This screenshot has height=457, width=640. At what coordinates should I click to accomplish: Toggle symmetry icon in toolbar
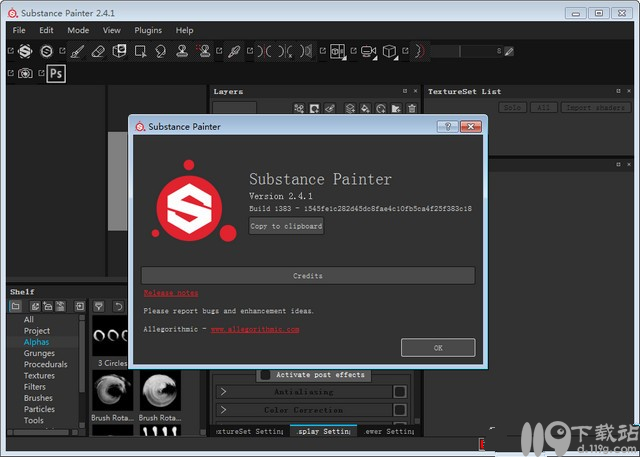coord(264,51)
